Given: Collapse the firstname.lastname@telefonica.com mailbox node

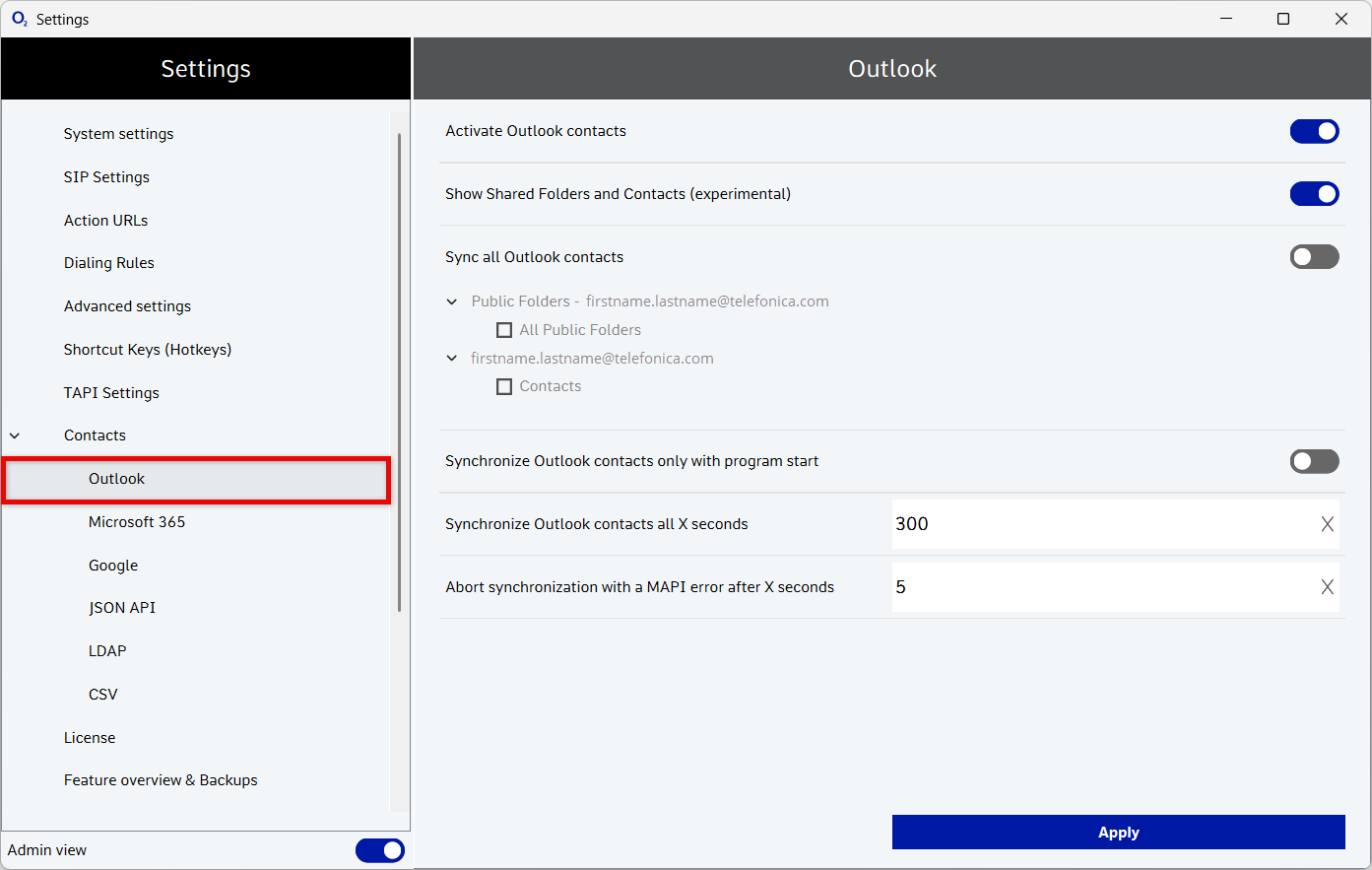Looking at the screenshot, I should [452, 359].
